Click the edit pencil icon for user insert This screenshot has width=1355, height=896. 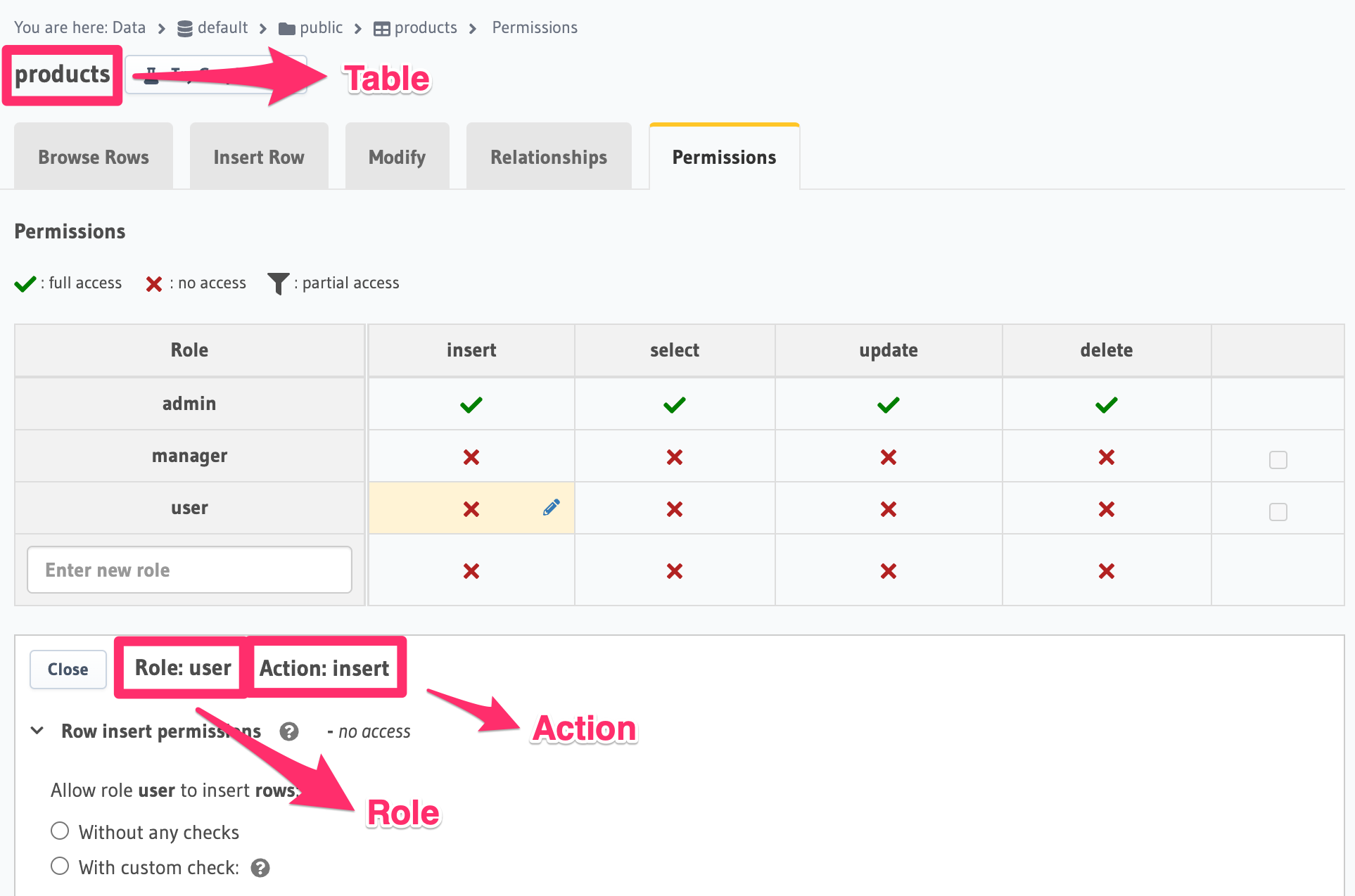548,508
